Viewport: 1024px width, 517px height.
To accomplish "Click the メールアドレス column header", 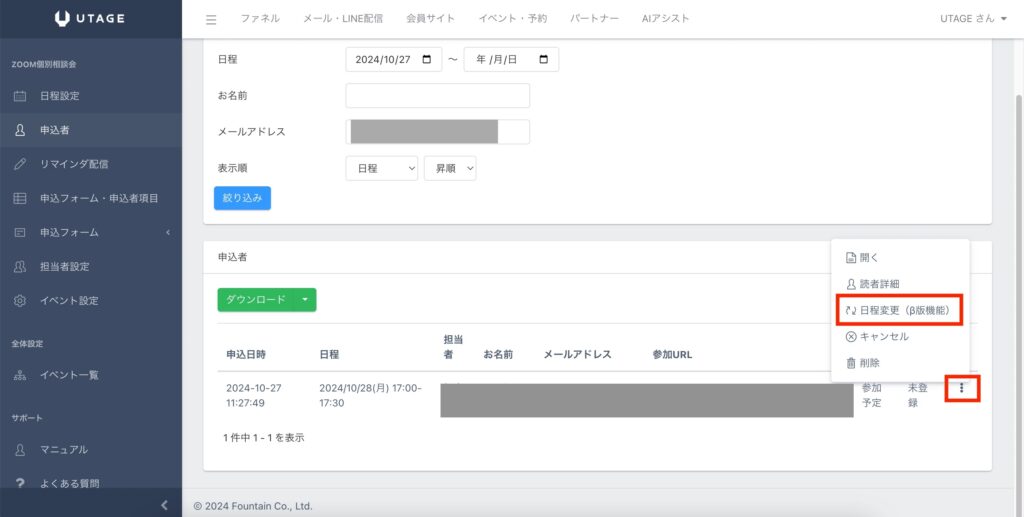I will click(x=577, y=354).
